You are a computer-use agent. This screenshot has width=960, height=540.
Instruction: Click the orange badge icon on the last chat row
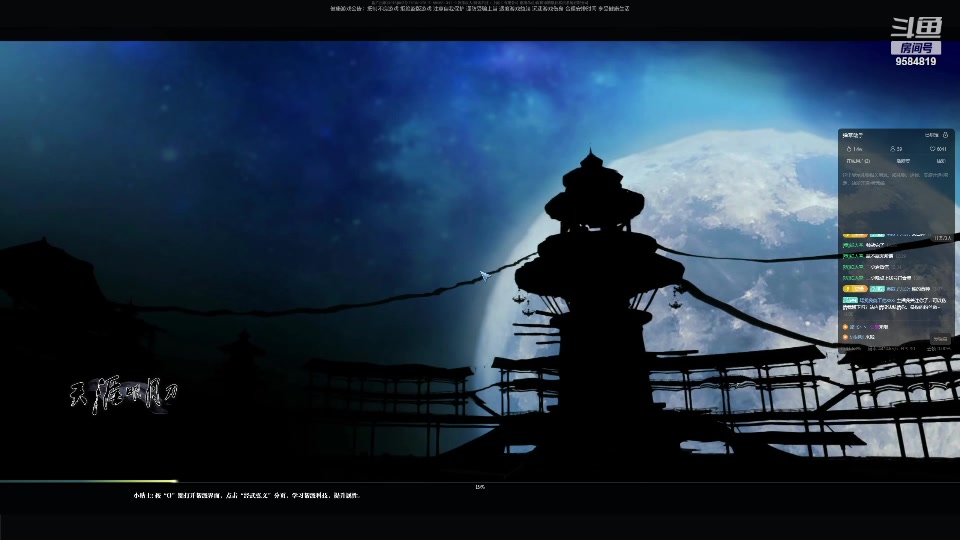[x=846, y=337]
